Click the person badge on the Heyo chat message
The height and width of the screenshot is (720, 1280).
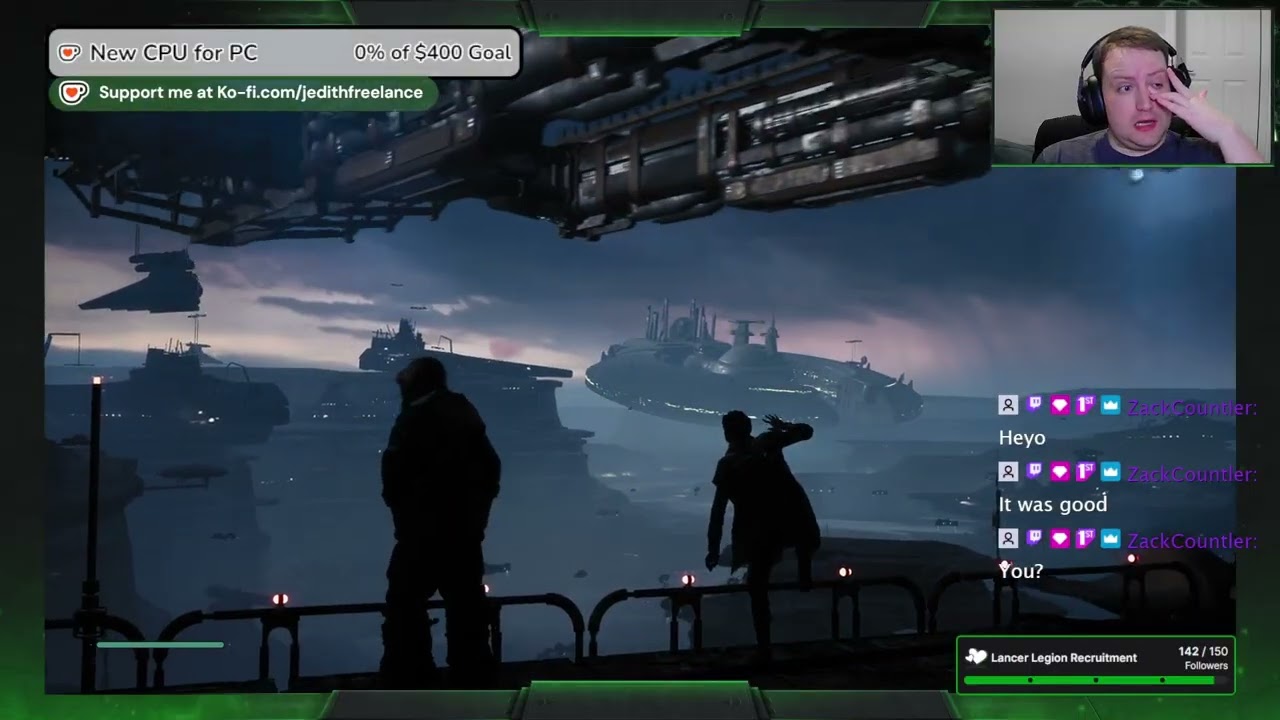tap(1008, 405)
